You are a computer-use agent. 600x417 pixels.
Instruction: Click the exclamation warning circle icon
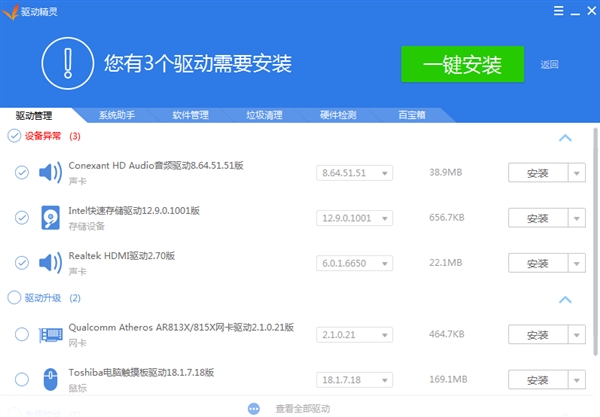coord(68,64)
